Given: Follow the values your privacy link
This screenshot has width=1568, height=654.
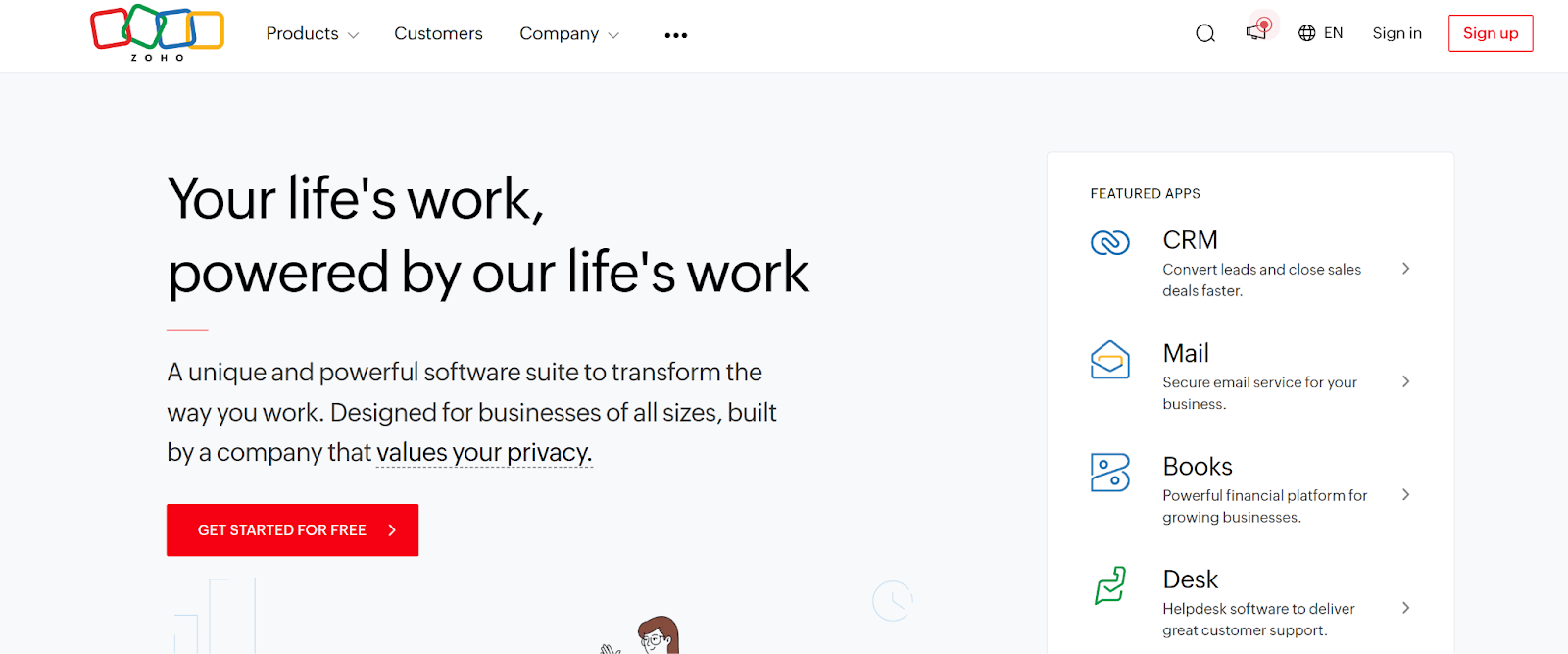Looking at the screenshot, I should tap(484, 452).
